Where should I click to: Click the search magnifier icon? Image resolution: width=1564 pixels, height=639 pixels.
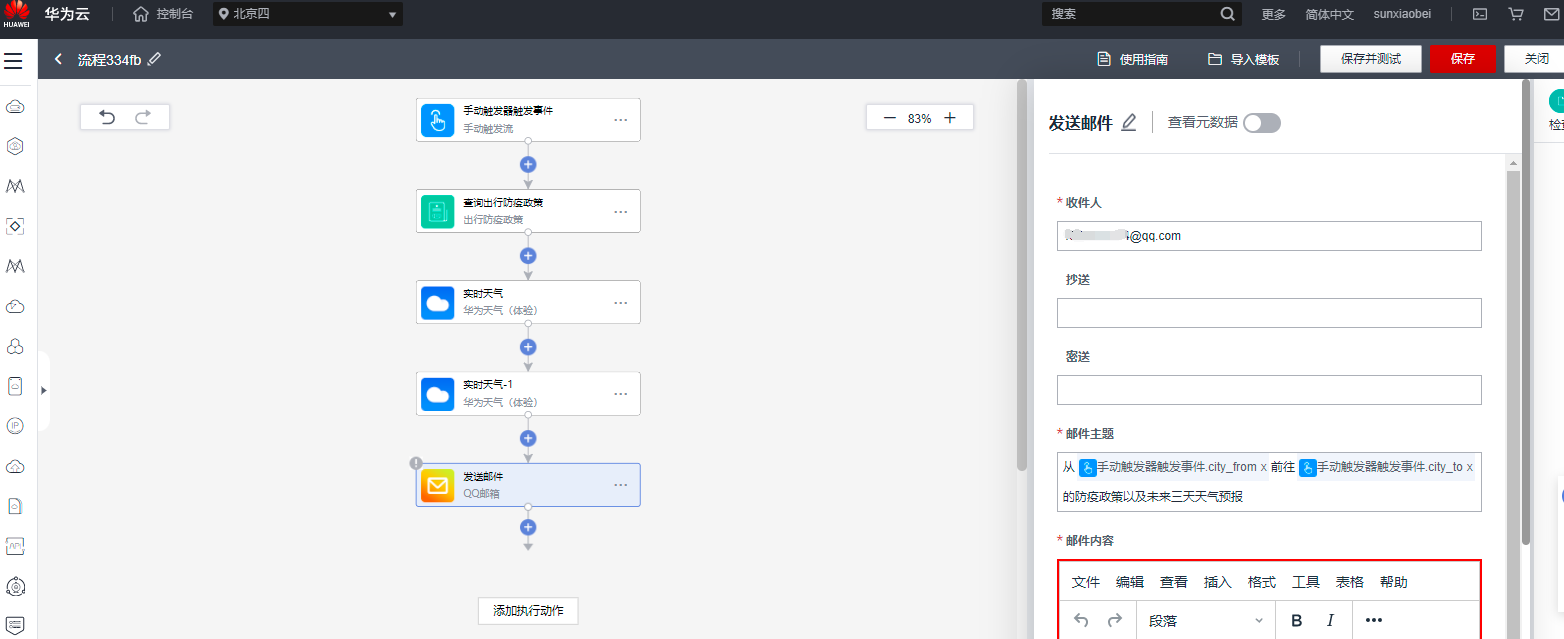[1228, 14]
